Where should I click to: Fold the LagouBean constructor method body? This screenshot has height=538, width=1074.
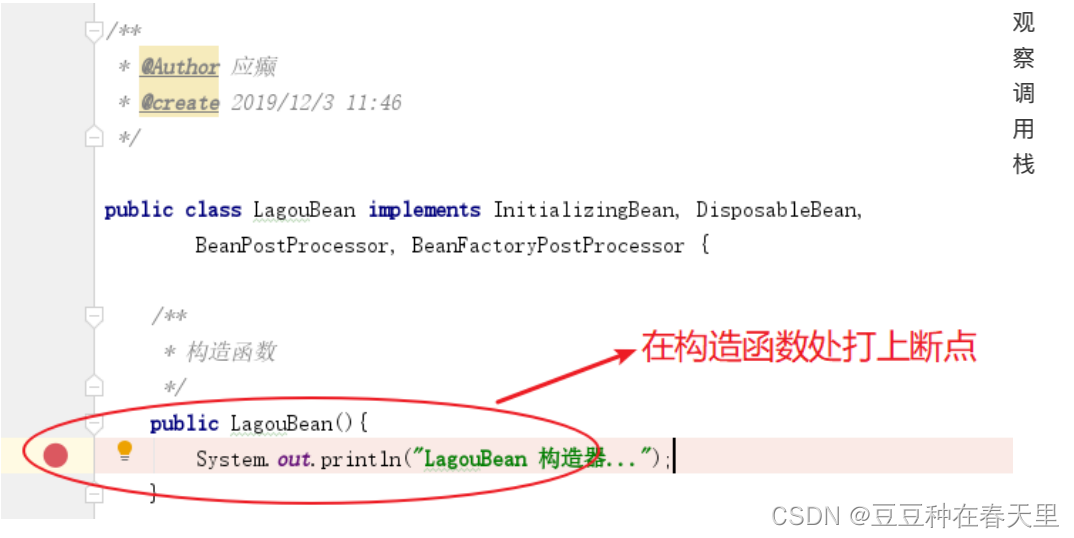pos(94,424)
